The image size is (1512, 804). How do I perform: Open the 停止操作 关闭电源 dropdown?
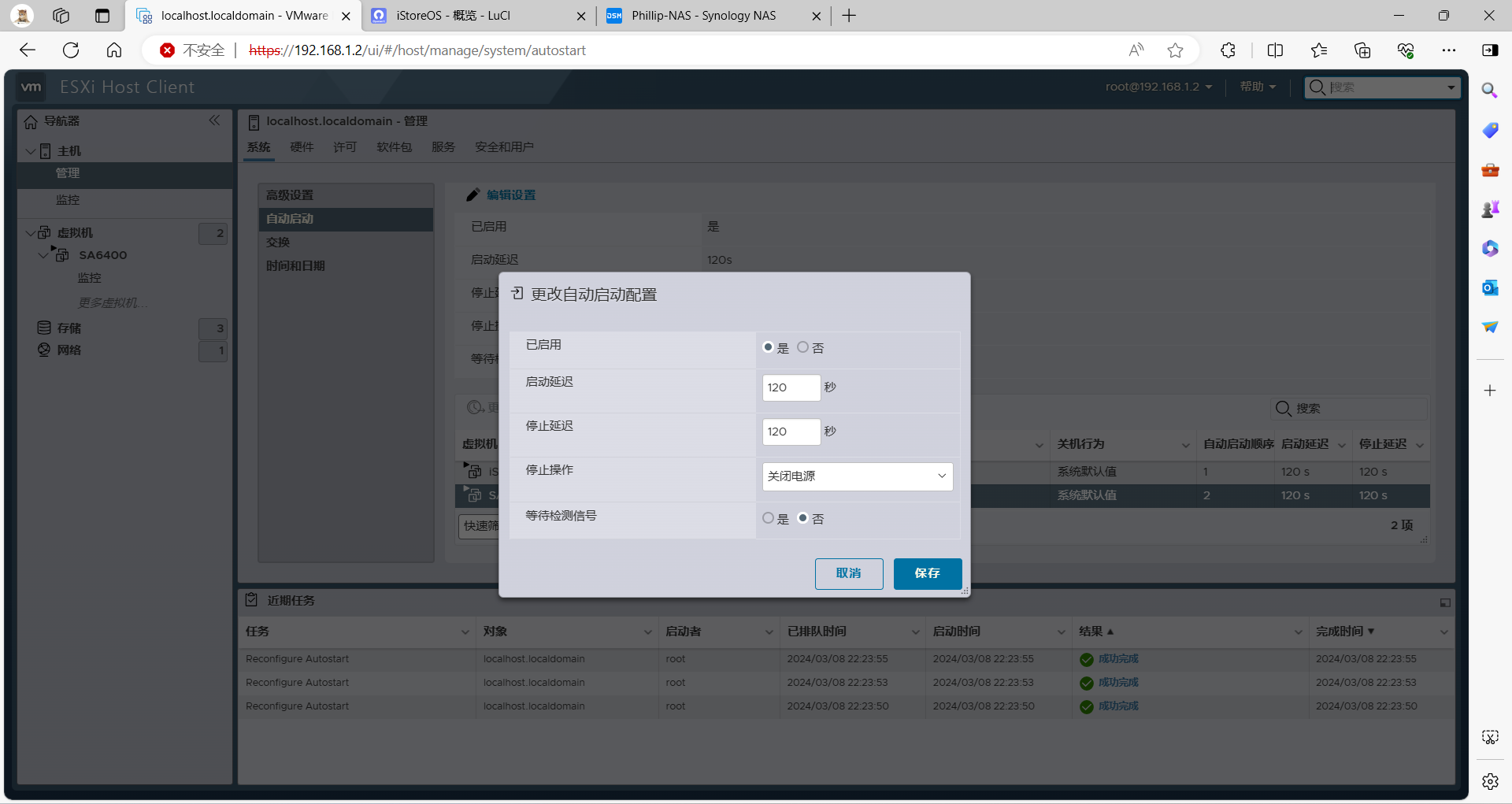857,476
